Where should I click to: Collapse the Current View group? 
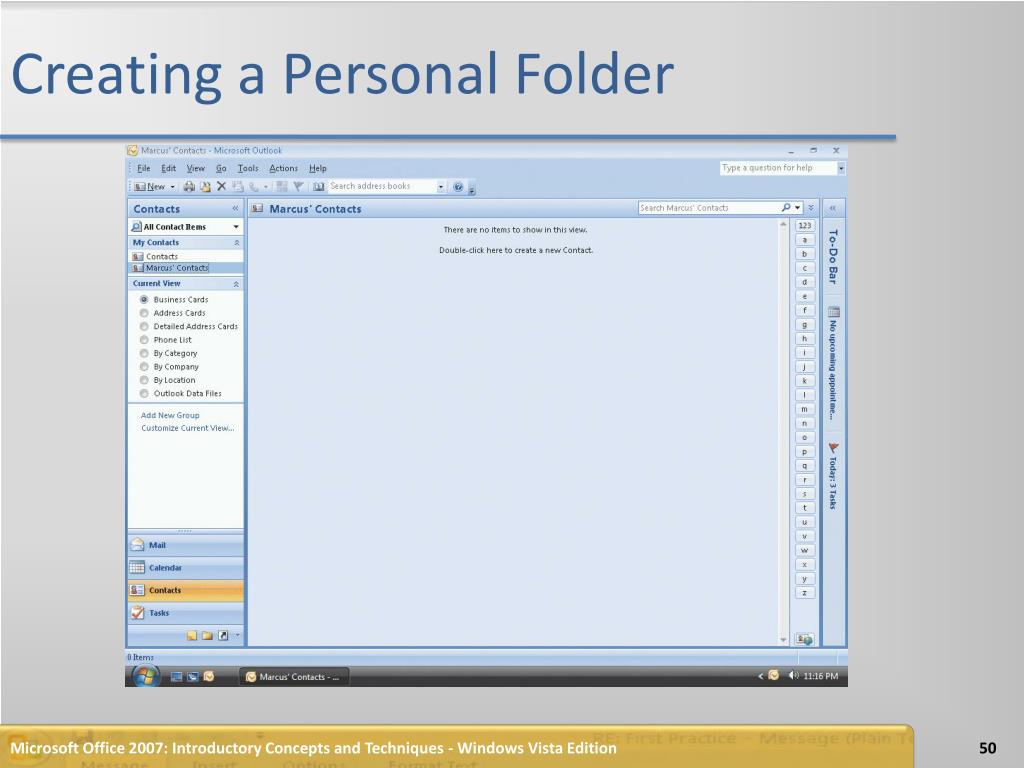(x=236, y=284)
